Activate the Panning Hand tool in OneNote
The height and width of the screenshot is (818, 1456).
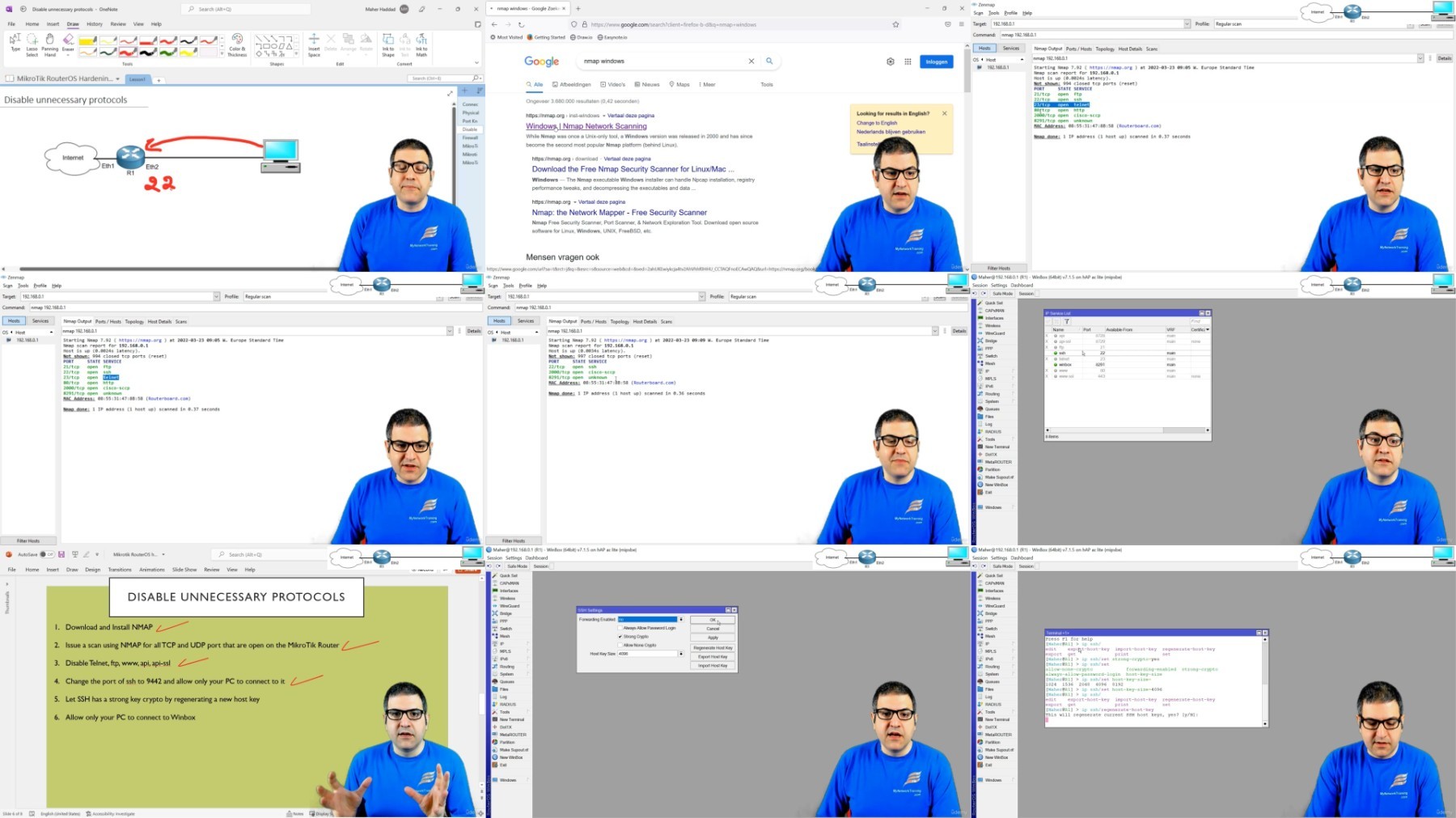(50, 45)
